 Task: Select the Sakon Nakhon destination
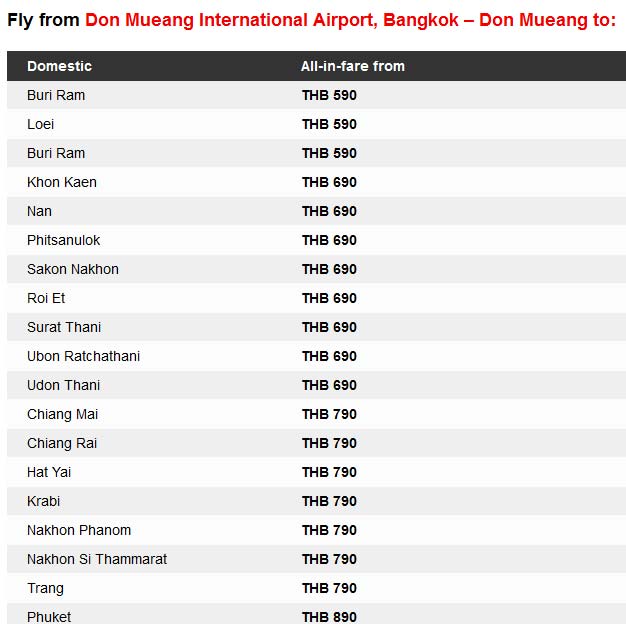point(73,269)
